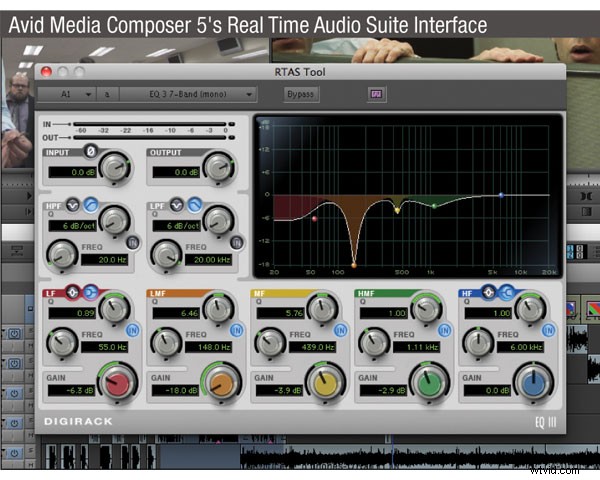The height and width of the screenshot is (480, 600).
Task: Click the HPF 20.0 Hz frequency field
Action: (104, 260)
